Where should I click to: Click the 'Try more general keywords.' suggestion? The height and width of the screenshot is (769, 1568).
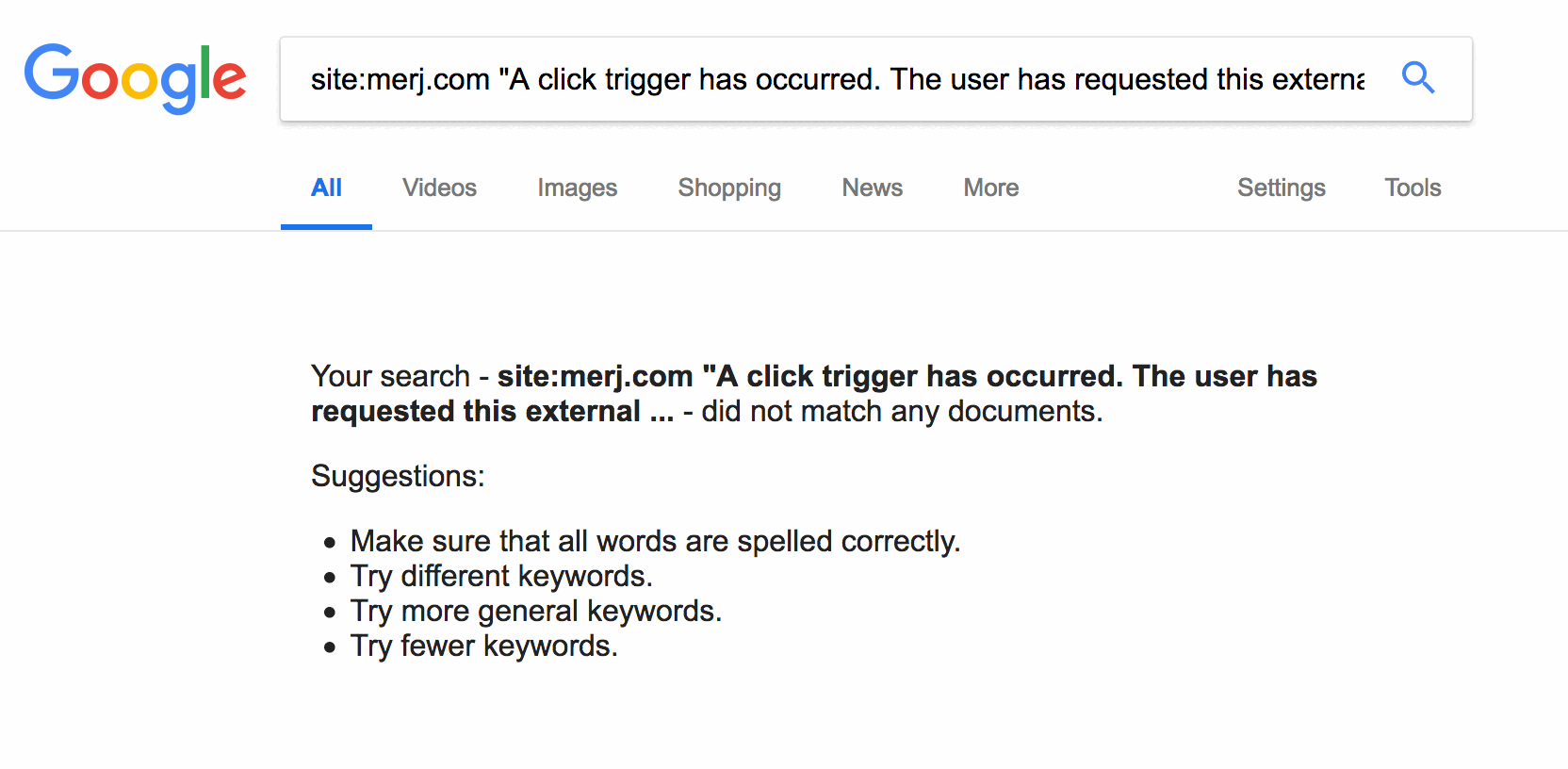(535, 611)
